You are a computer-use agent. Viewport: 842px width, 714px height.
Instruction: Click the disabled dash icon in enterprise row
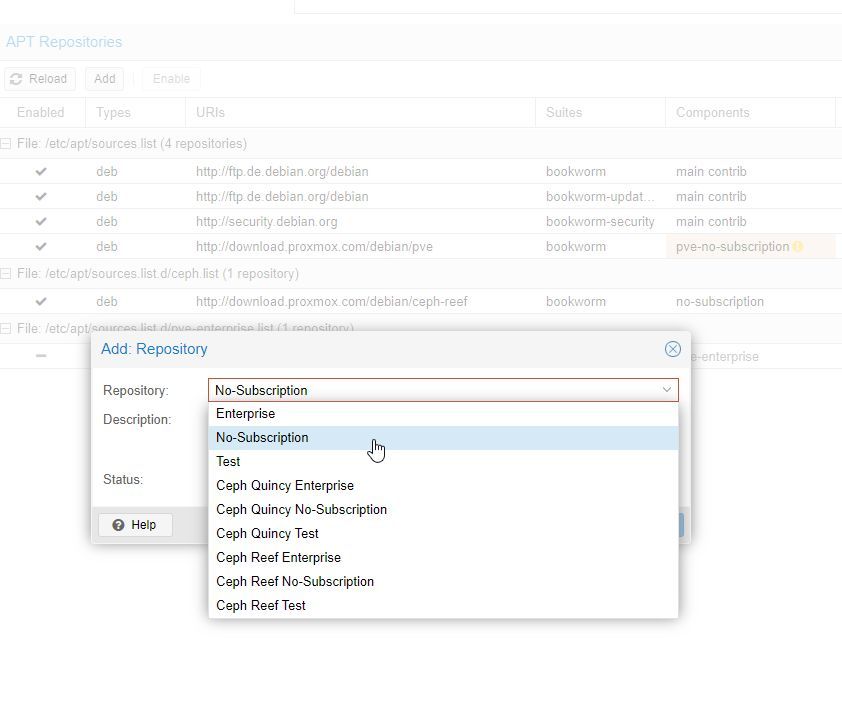[41, 356]
